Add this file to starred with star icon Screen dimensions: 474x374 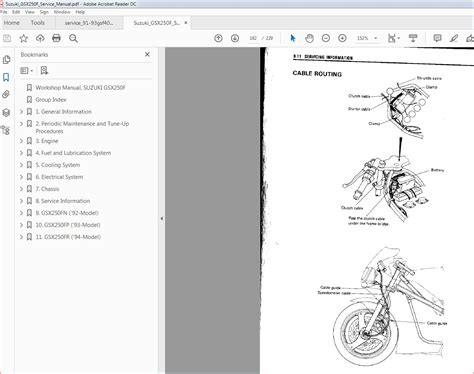24,38
